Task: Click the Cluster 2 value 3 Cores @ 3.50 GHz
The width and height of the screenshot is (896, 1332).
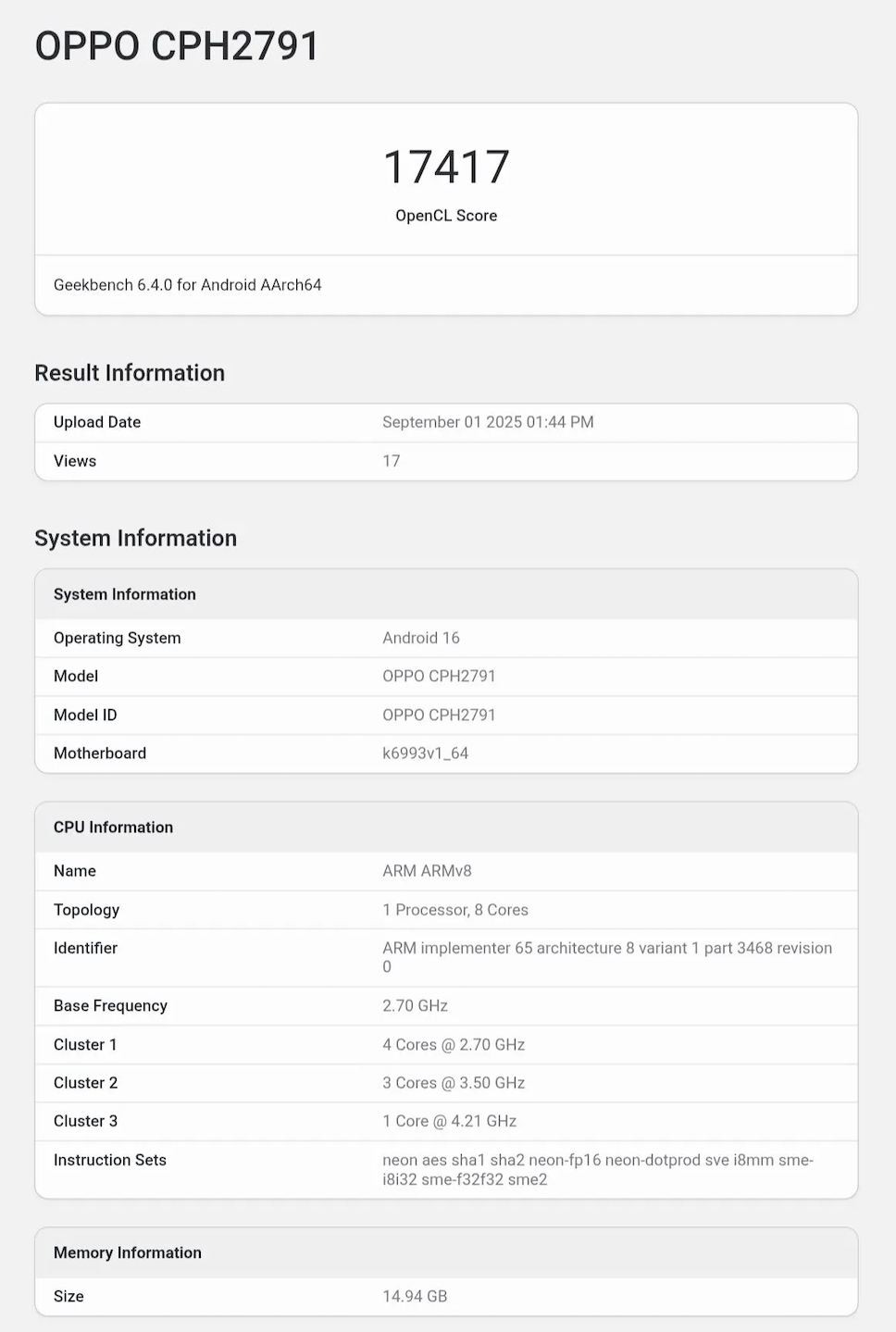Action: 454,1083
